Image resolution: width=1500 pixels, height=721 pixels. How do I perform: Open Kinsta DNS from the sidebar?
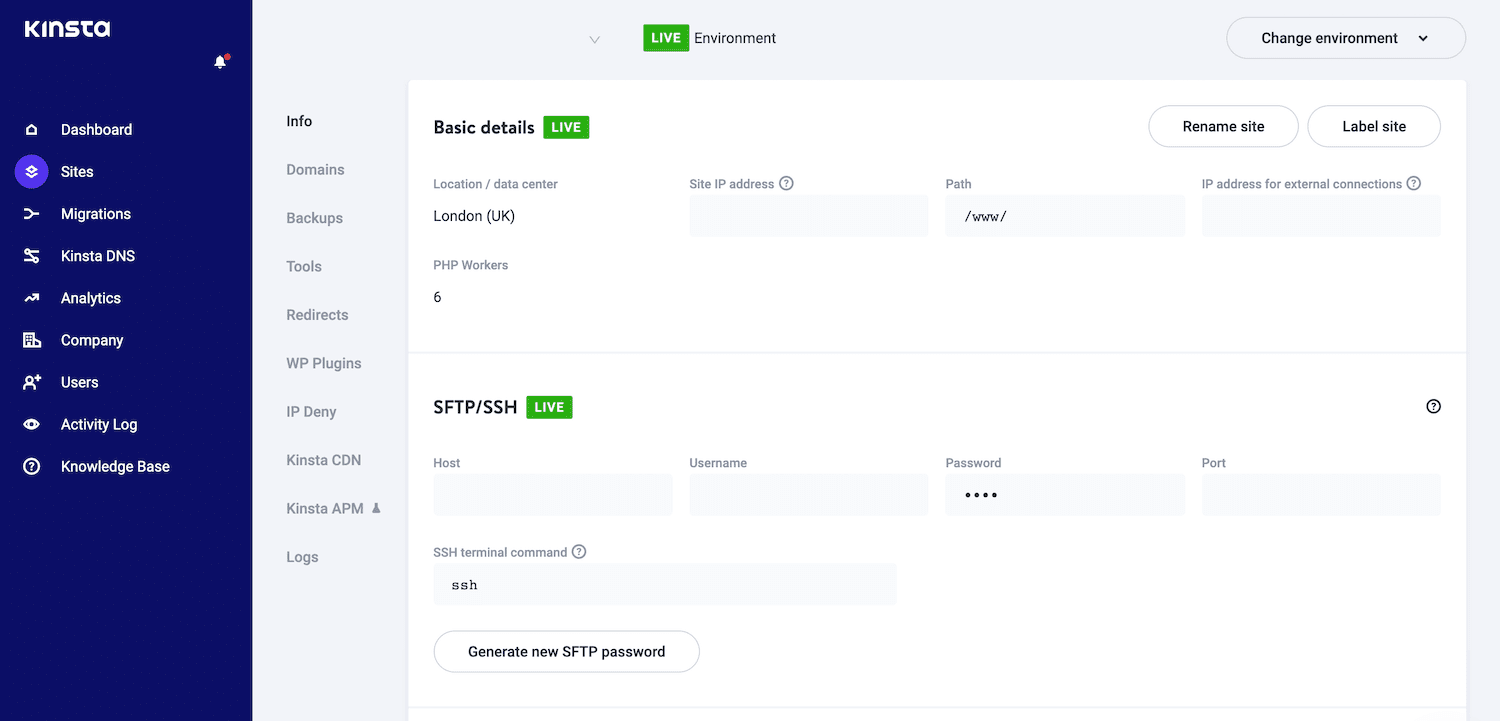pyautogui.click(x=31, y=255)
